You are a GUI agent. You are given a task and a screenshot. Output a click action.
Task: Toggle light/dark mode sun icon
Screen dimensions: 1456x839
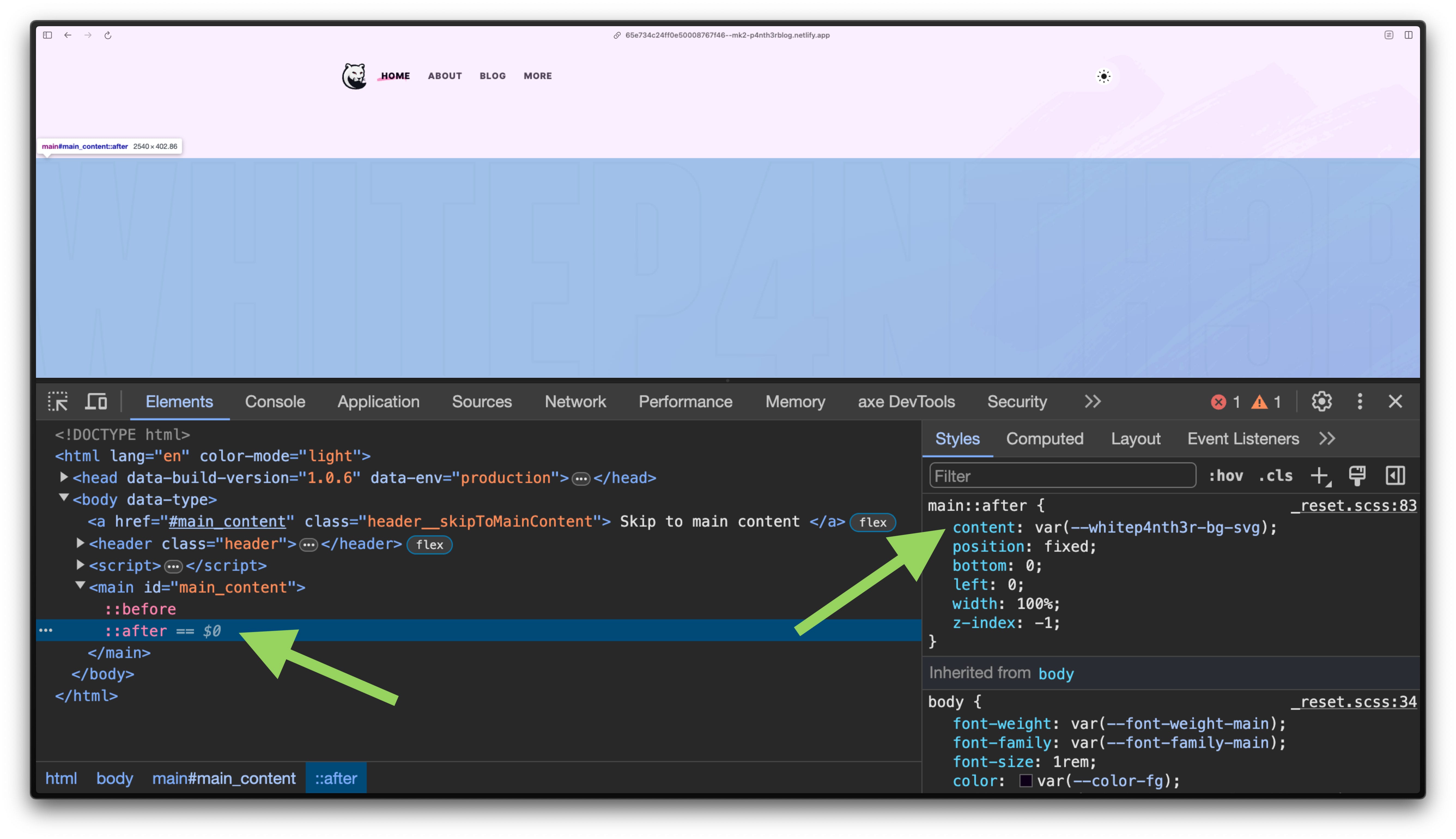pos(1103,76)
